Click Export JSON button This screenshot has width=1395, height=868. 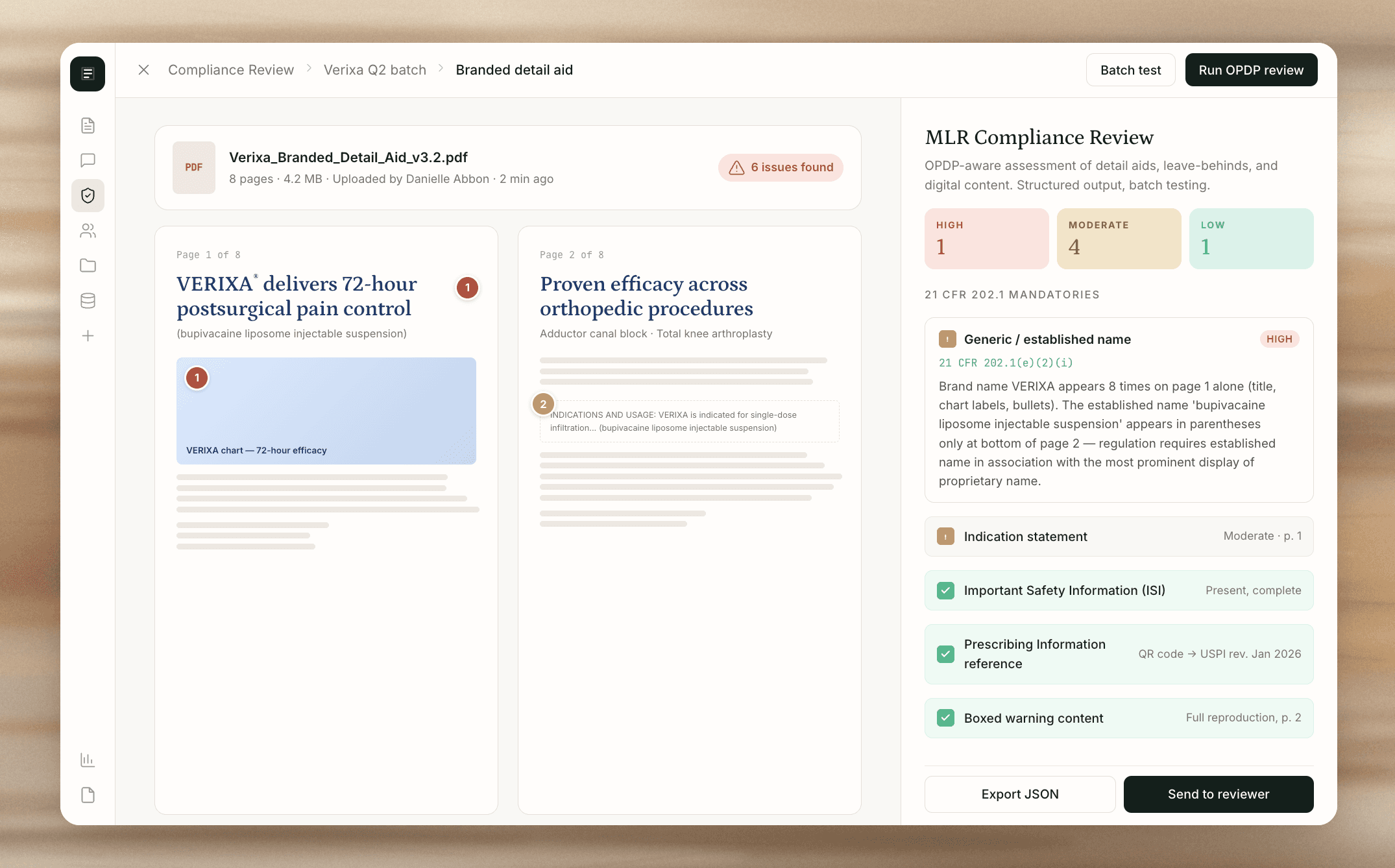1019,794
